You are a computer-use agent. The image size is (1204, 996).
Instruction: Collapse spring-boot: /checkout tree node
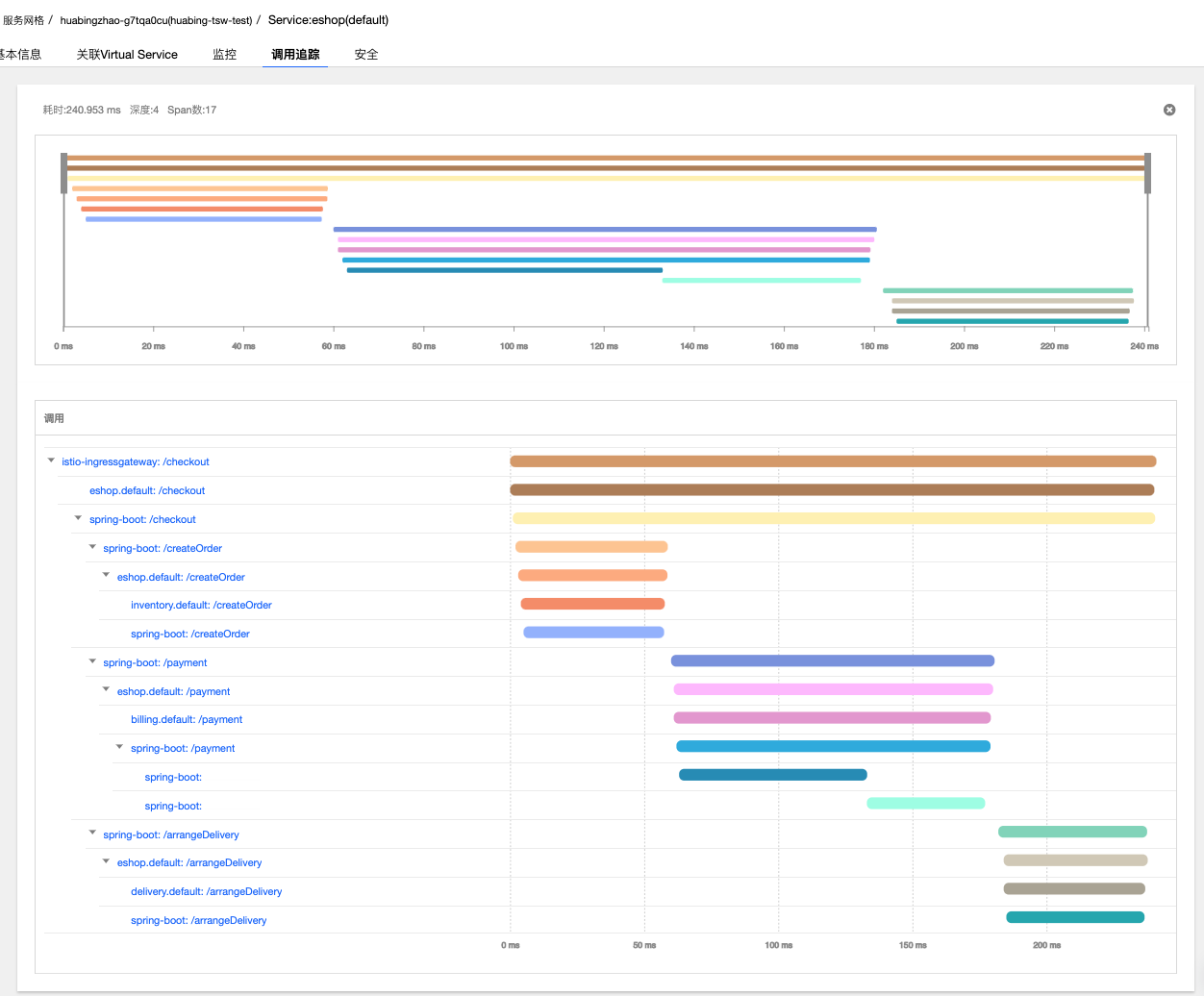(79, 518)
